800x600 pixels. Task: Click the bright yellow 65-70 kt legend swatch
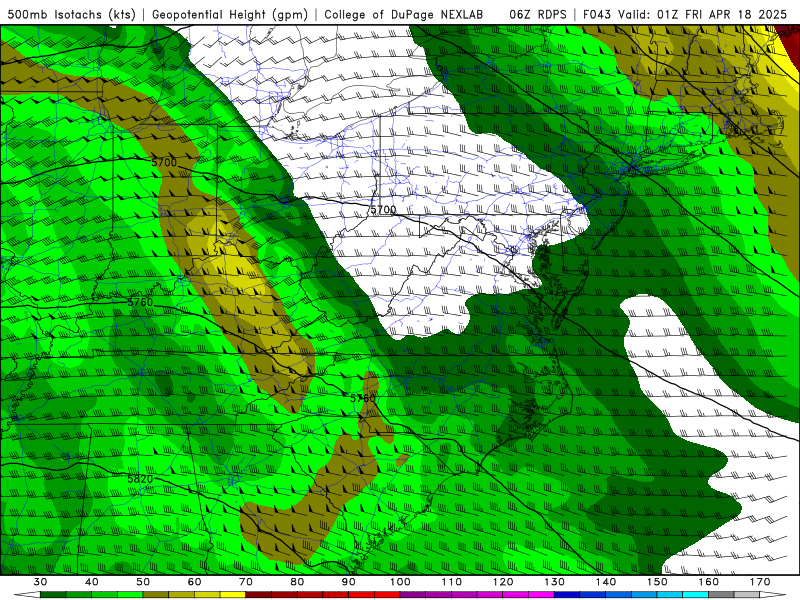tap(233, 595)
